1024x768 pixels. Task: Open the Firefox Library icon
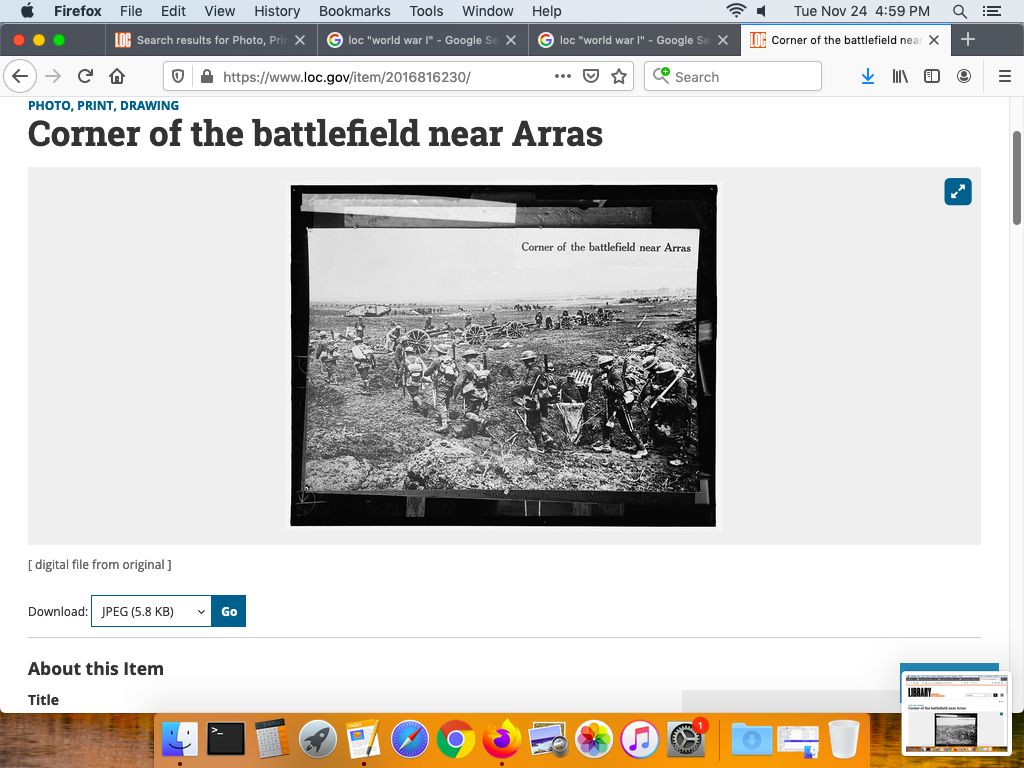[x=900, y=77]
